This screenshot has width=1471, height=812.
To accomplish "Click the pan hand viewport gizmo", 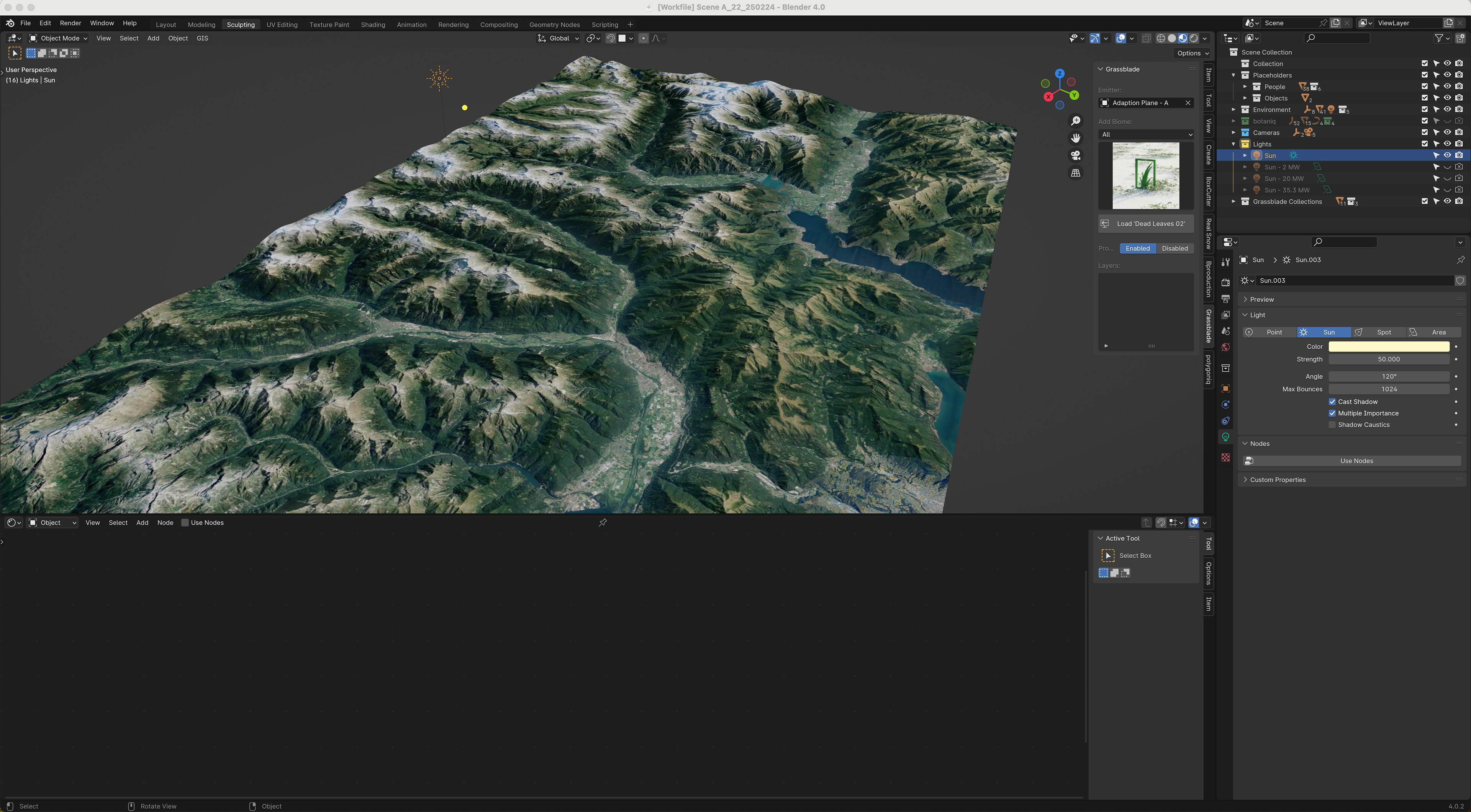I will pos(1076,138).
